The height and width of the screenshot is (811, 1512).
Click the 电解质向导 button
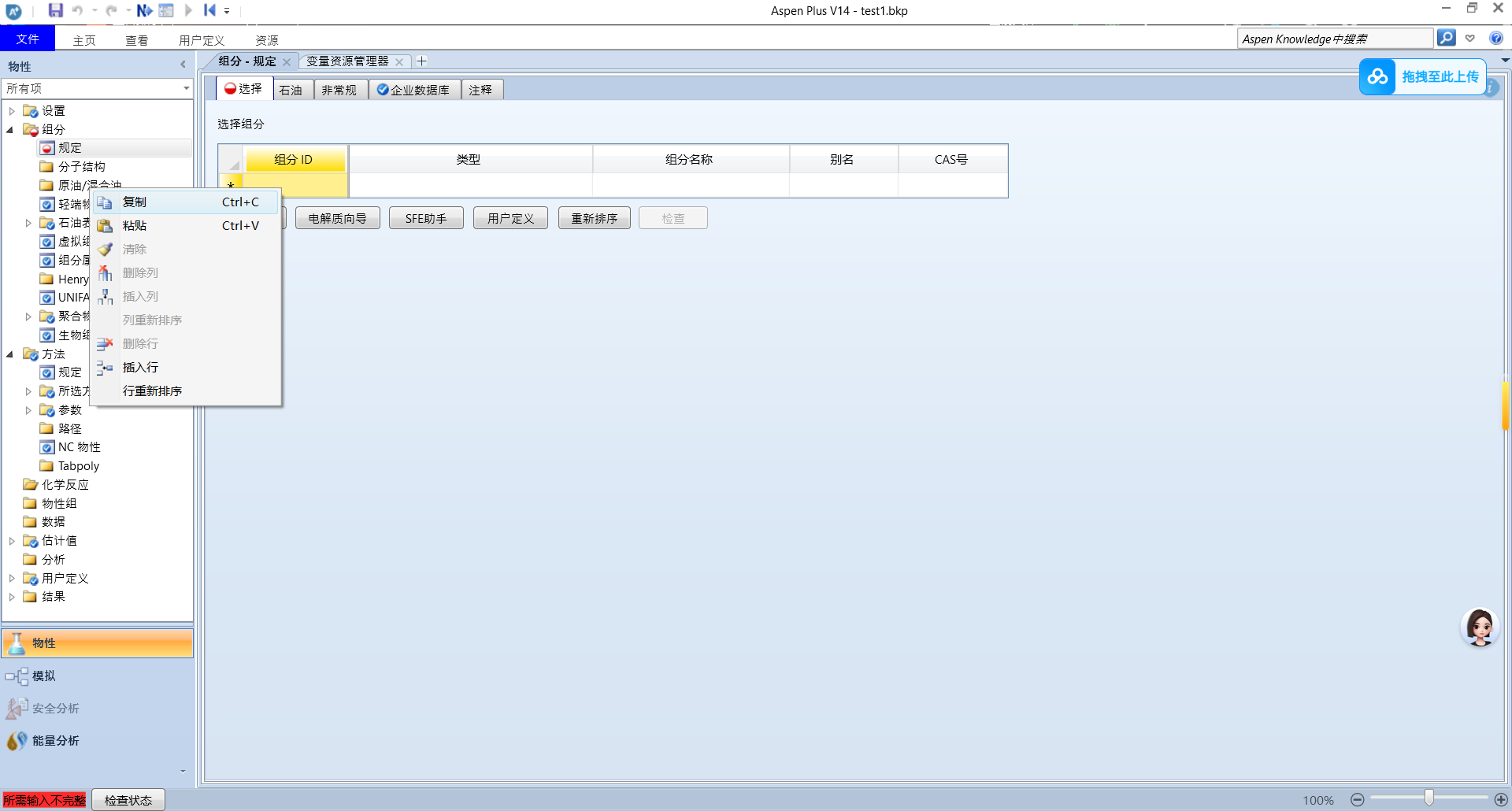coord(337,218)
